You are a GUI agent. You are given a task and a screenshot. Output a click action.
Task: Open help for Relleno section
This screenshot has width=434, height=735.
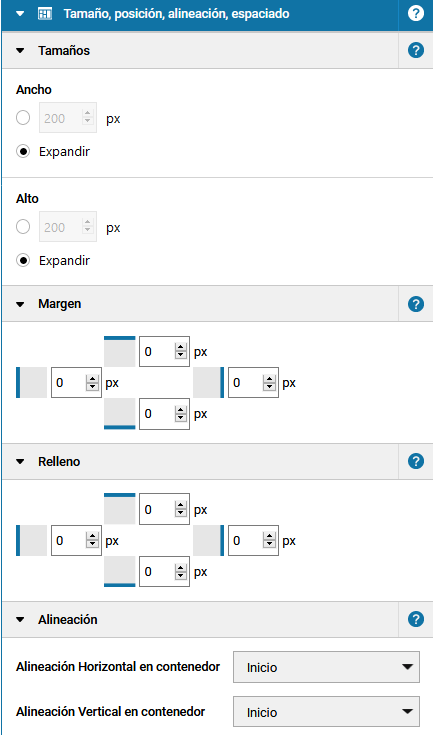[416, 461]
